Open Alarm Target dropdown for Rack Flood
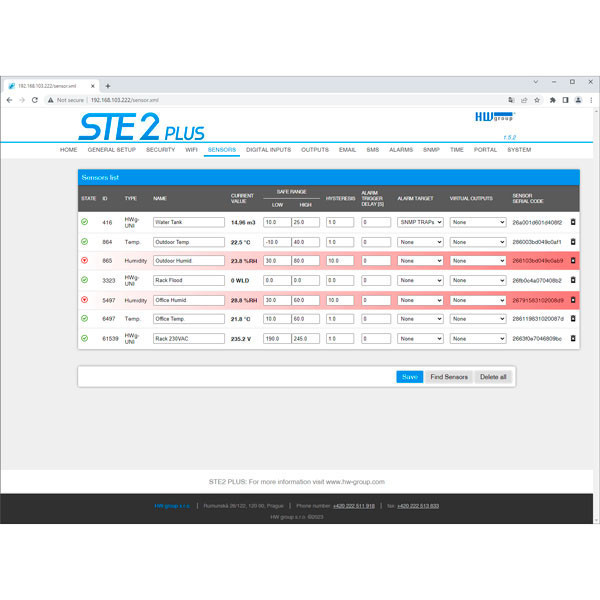 click(420, 281)
